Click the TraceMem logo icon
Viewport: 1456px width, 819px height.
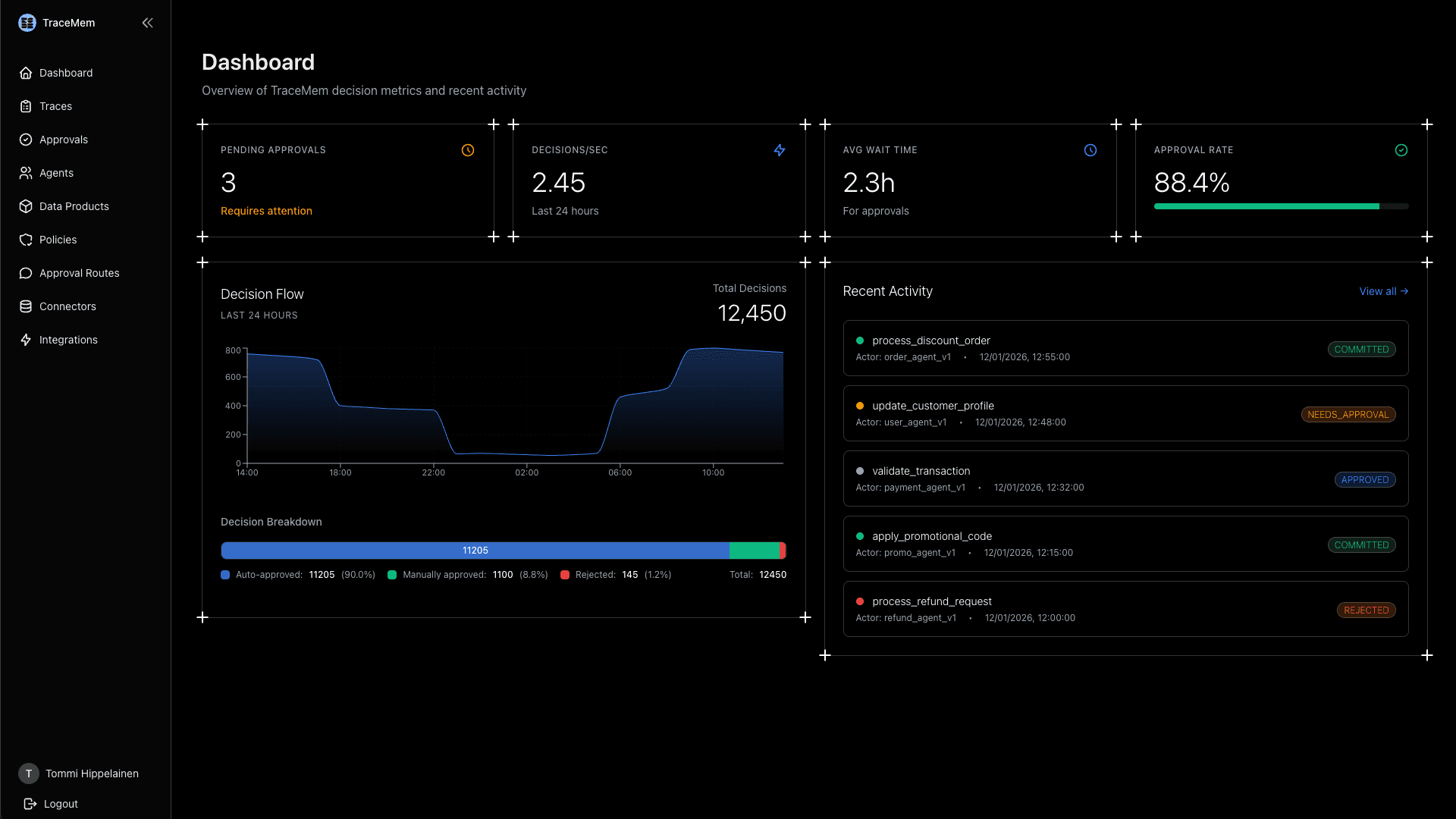(x=27, y=23)
